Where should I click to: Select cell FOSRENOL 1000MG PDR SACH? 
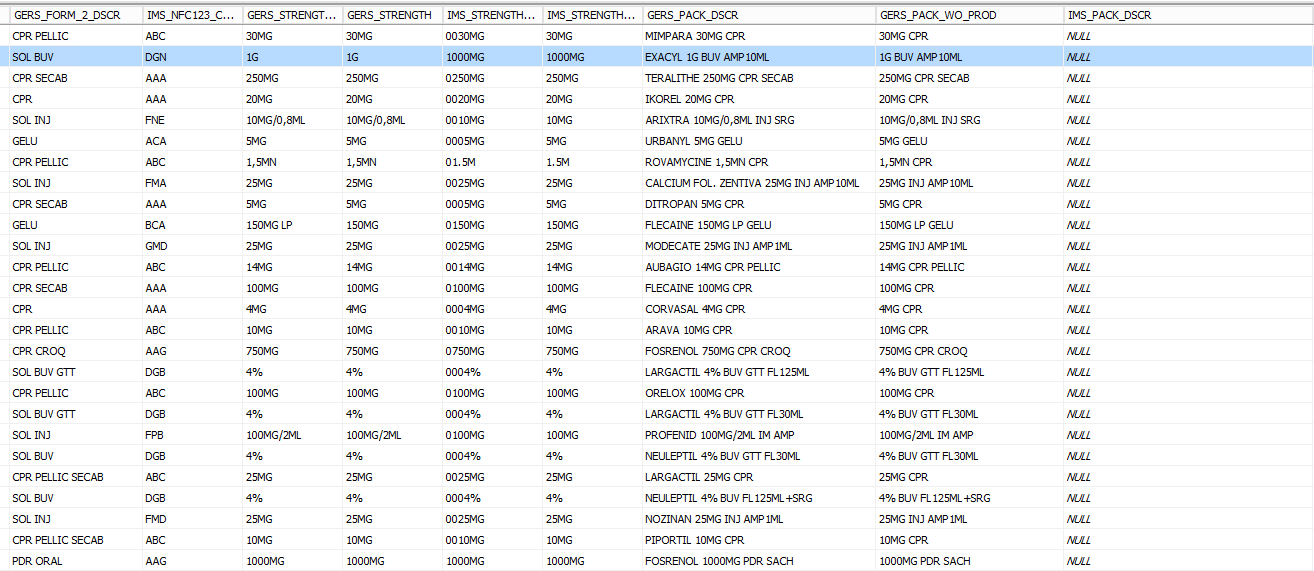pos(759,561)
